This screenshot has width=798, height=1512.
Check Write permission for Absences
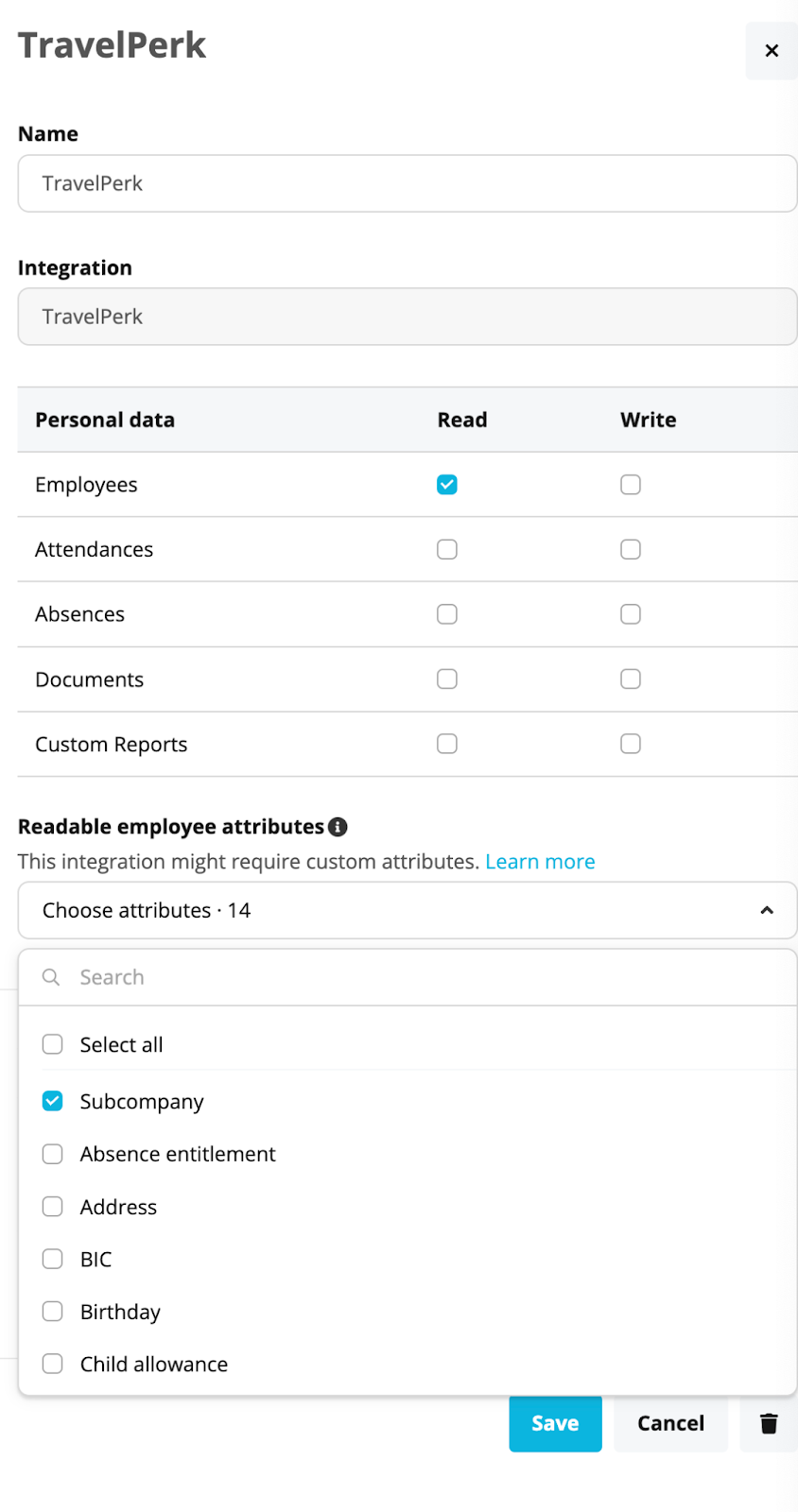pyautogui.click(x=631, y=614)
